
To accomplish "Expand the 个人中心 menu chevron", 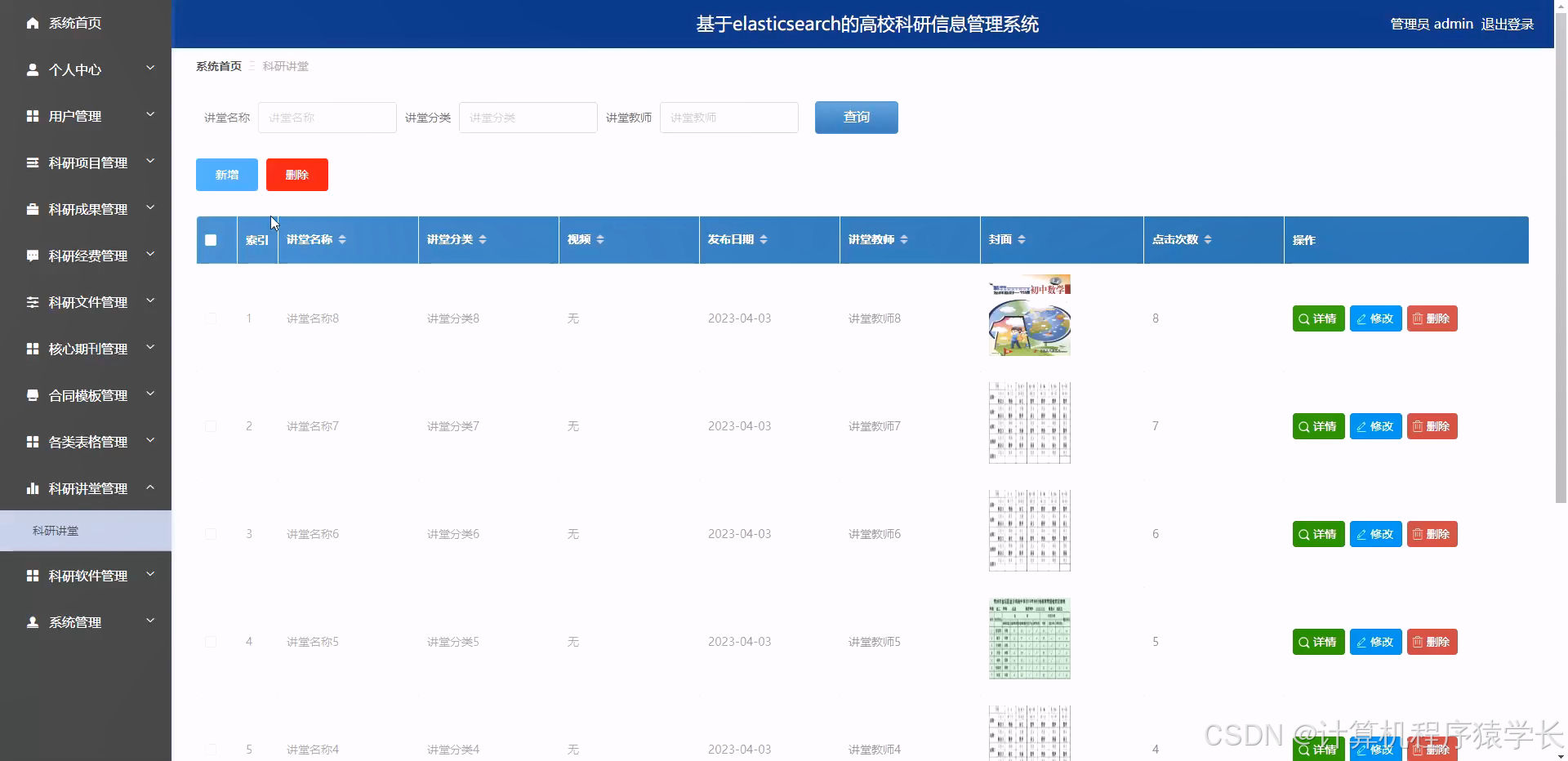I will 150,68.
